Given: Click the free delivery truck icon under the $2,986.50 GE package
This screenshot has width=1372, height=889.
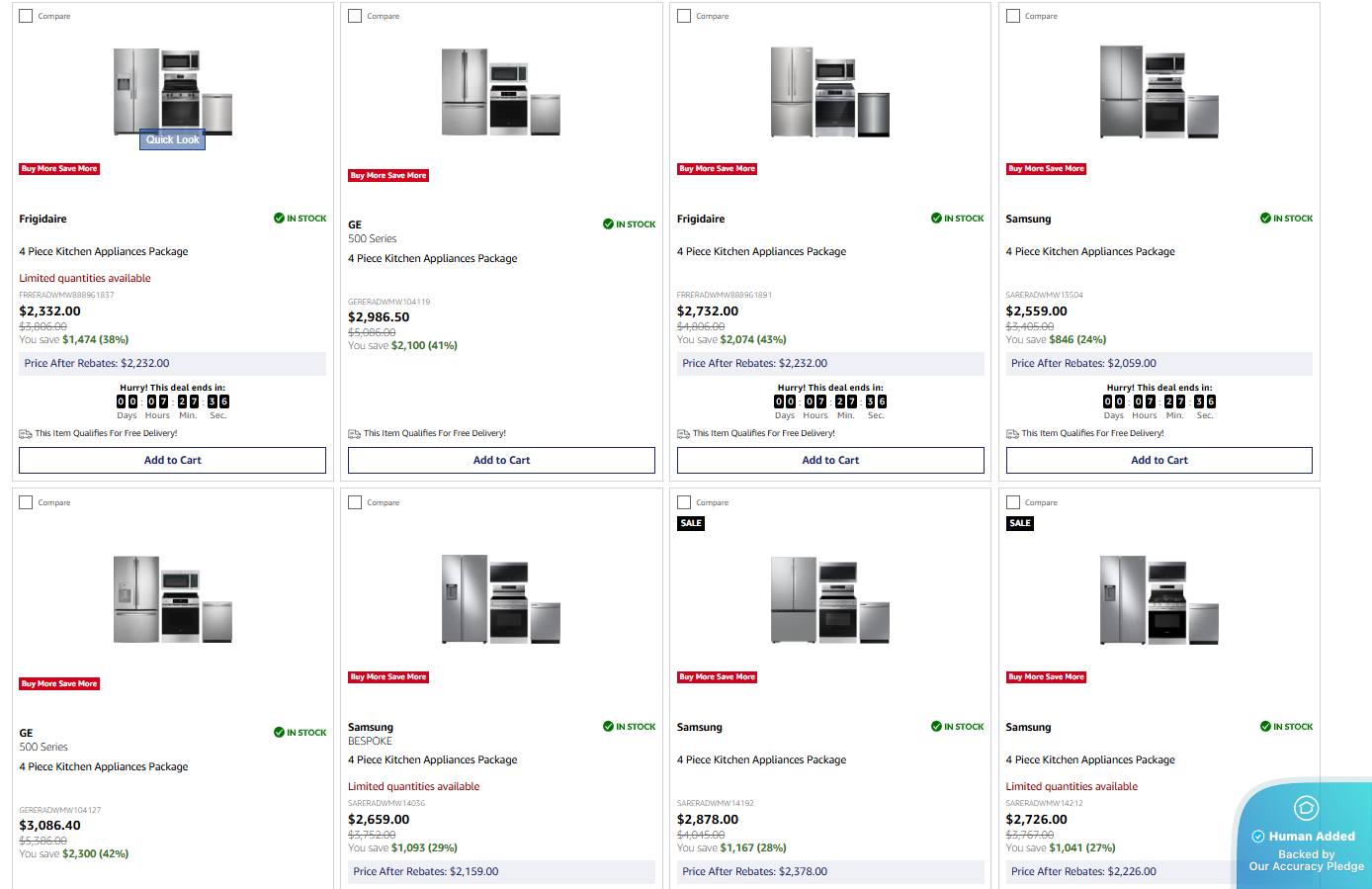Looking at the screenshot, I should click(x=354, y=433).
